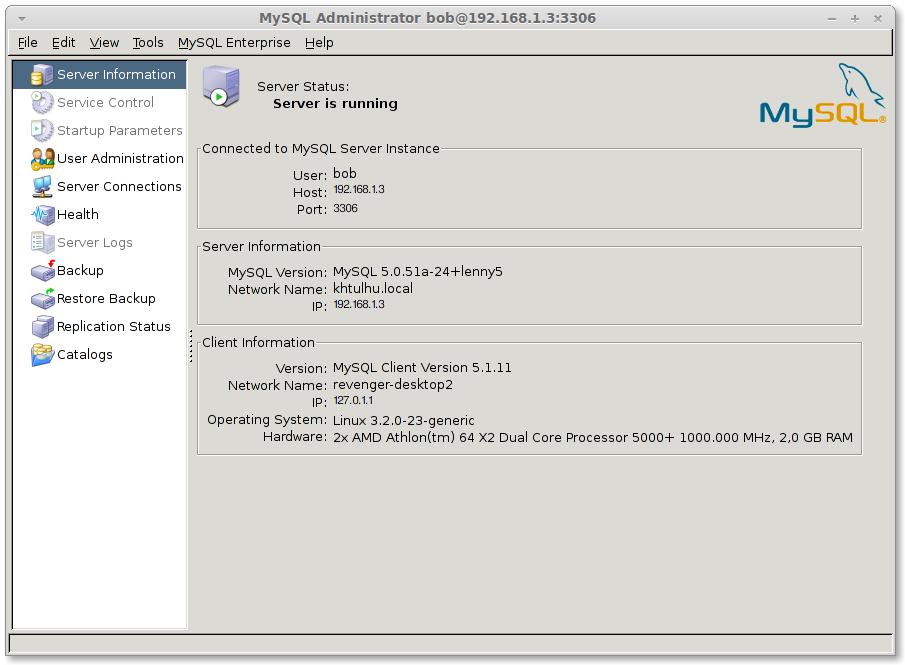Click the Server Information database icon
Image resolution: width=905 pixels, height=665 pixels.
click(42, 75)
